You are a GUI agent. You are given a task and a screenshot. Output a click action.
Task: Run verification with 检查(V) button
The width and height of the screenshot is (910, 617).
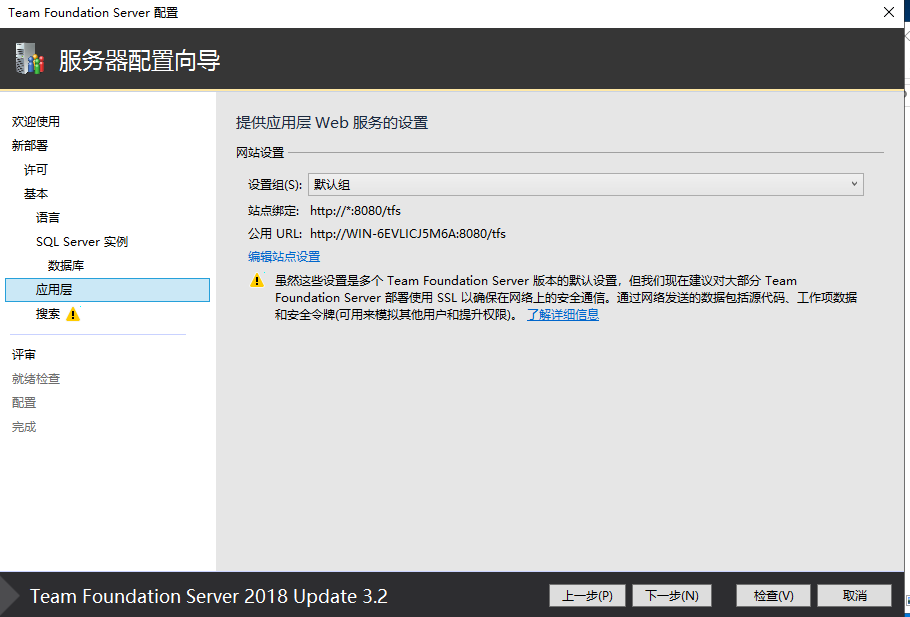[x=774, y=596]
